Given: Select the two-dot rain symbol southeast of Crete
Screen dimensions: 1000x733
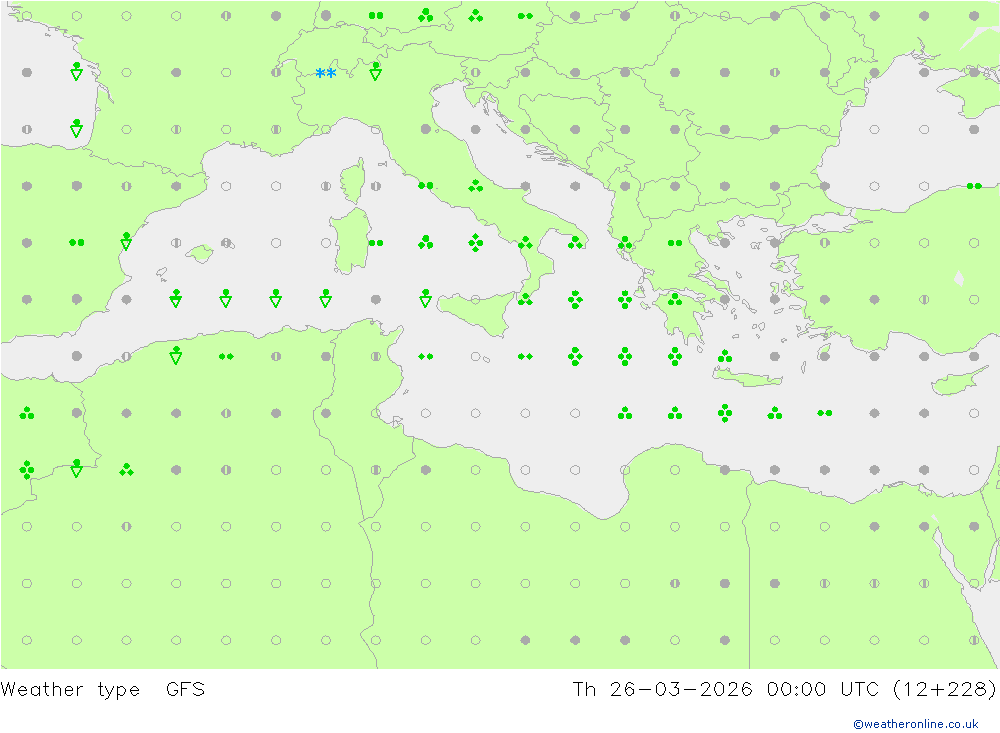Looking at the screenshot, I should tap(825, 413).
